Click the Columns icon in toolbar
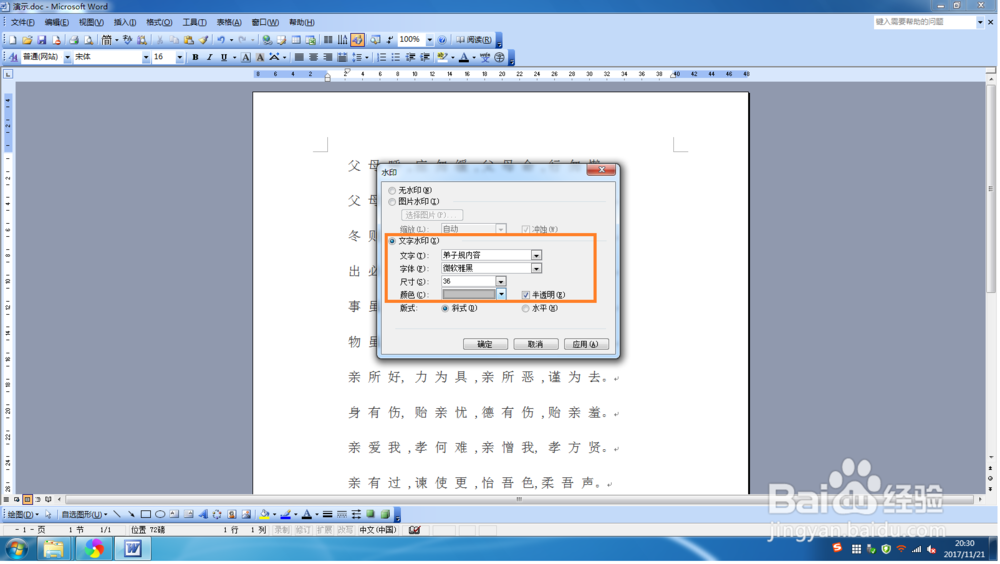The width and height of the screenshot is (1000, 564). 328,40
